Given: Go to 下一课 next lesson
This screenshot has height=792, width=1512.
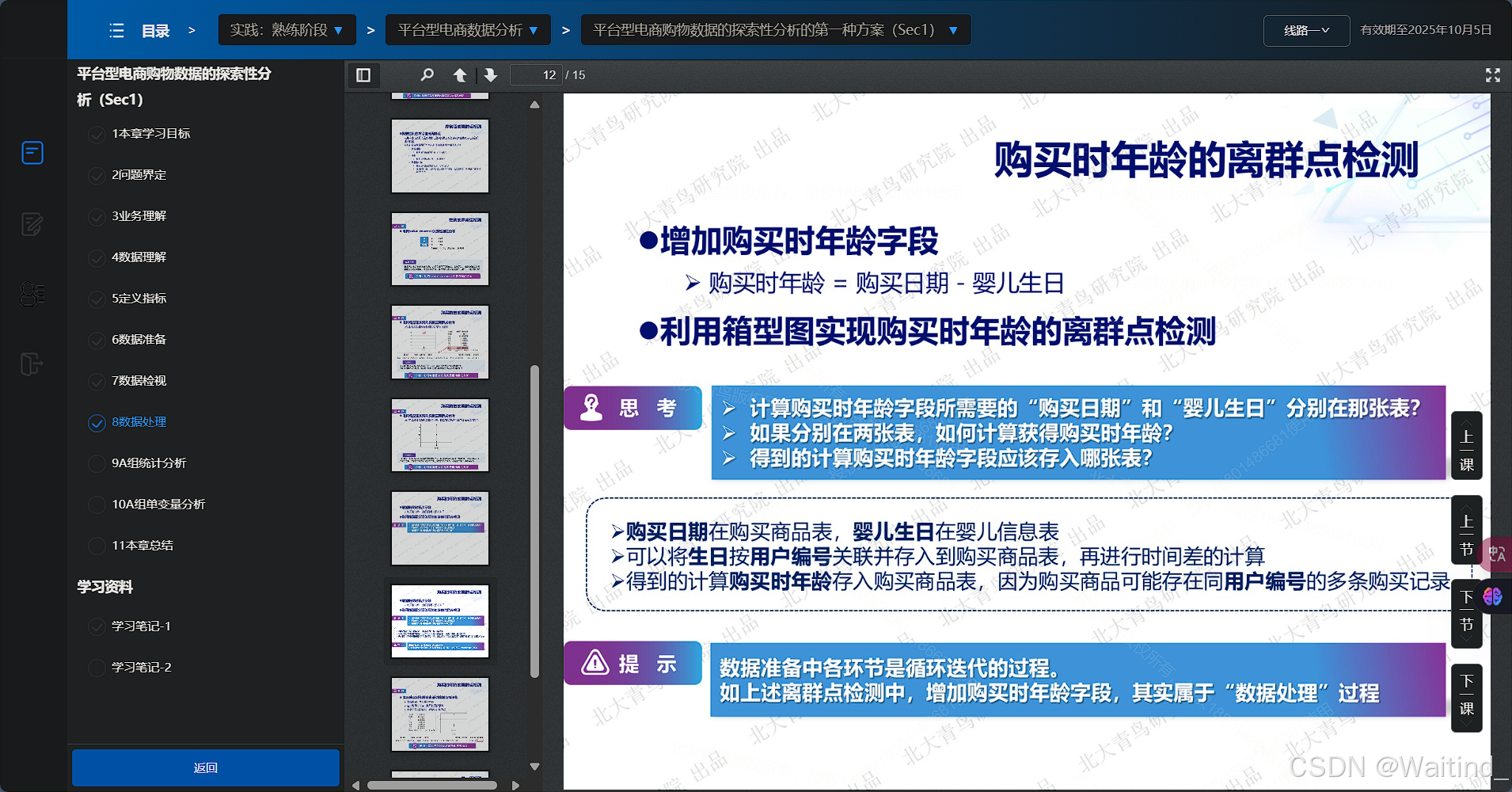Looking at the screenshot, I should (1466, 698).
